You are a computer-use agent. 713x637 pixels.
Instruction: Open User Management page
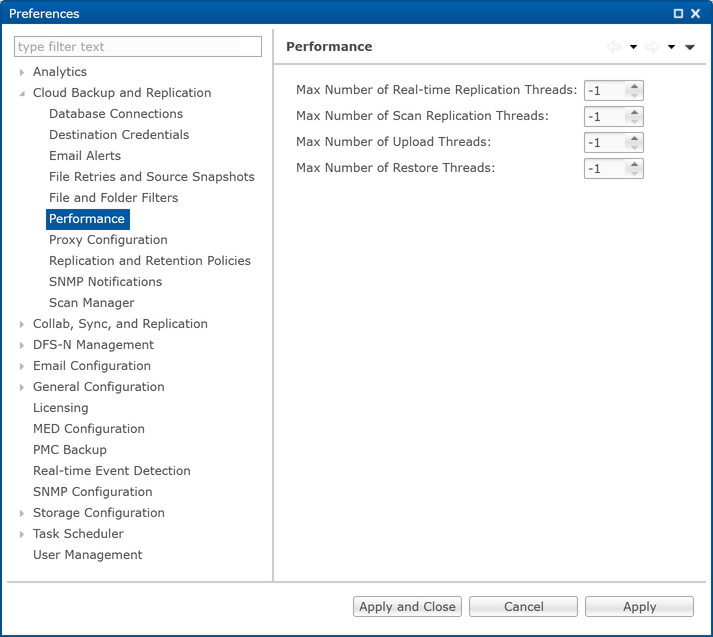[88, 555]
